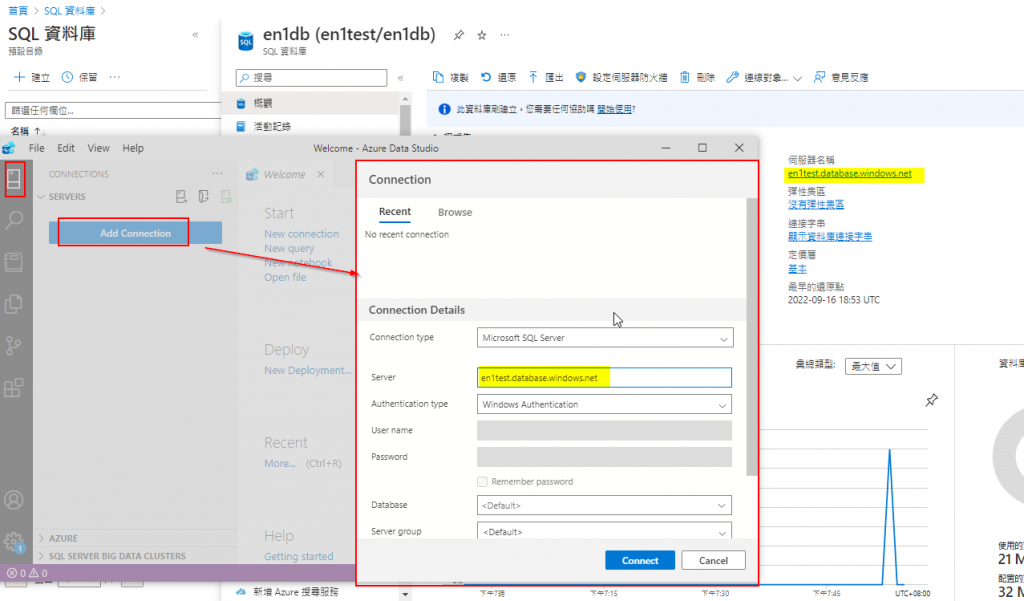Click the Server name input field
Viewport: 1024px width, 601px height.
tap(604, 378)
